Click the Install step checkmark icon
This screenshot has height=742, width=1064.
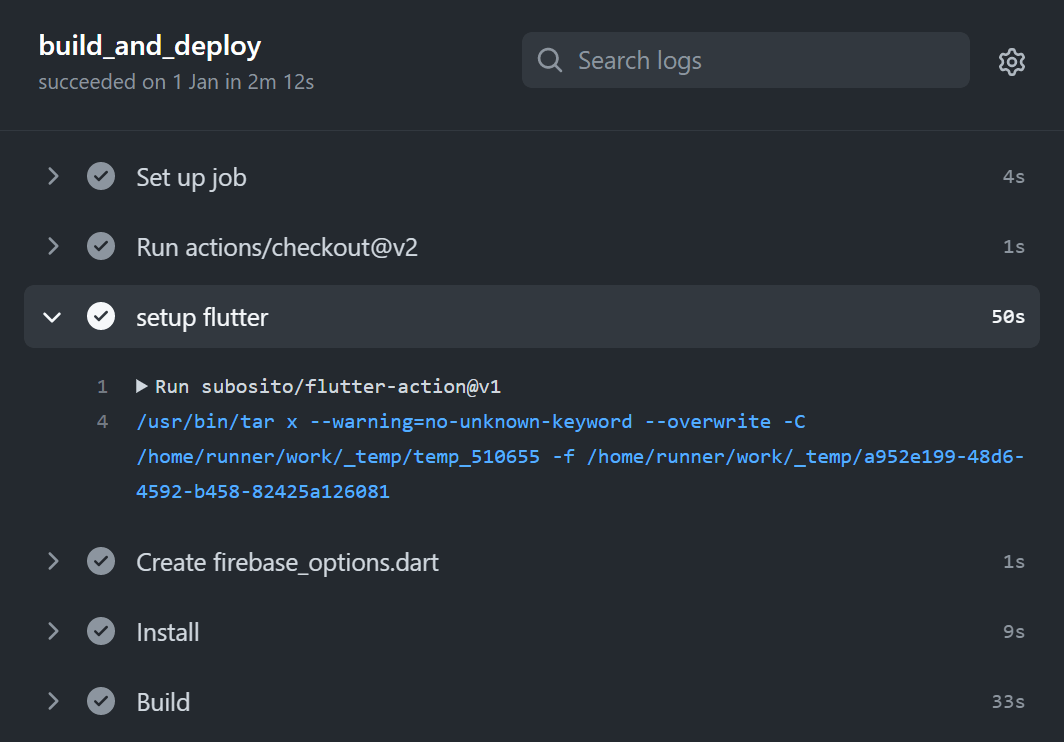(101, 631)
